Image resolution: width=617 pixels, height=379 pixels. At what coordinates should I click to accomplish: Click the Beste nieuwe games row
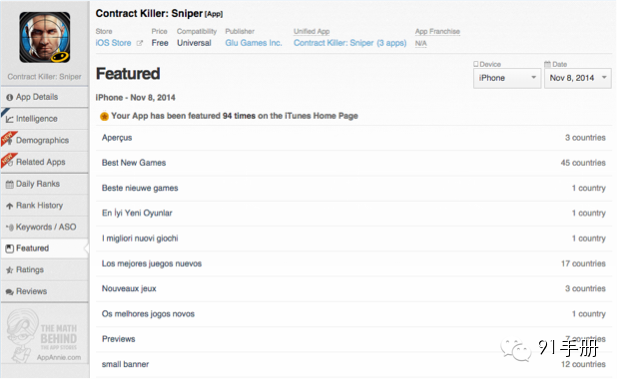coord(353,188)
